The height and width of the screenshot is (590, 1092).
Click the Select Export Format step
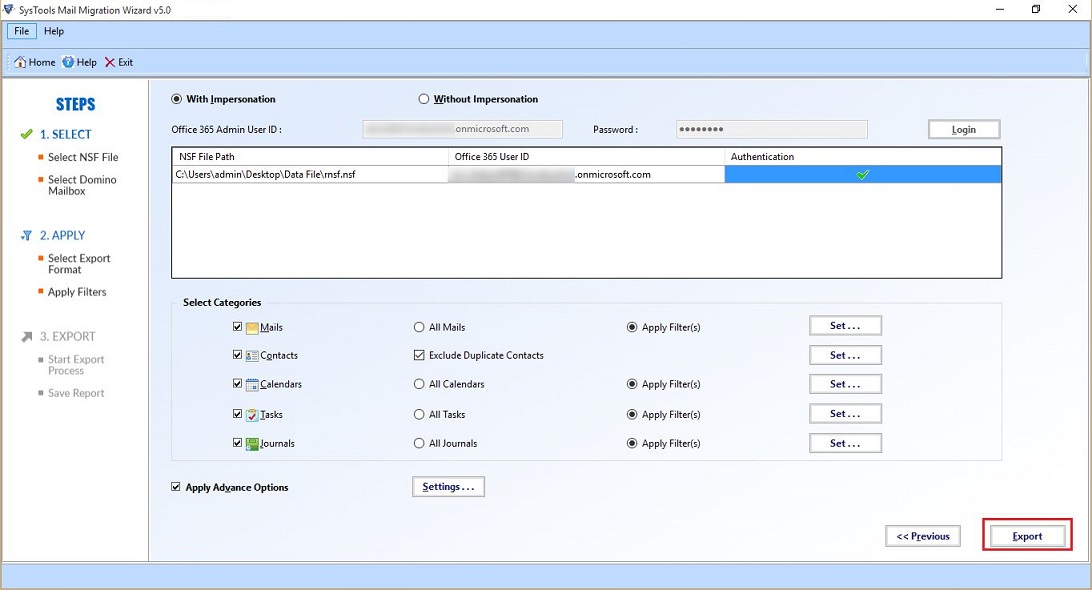click(x=79, y=264)
